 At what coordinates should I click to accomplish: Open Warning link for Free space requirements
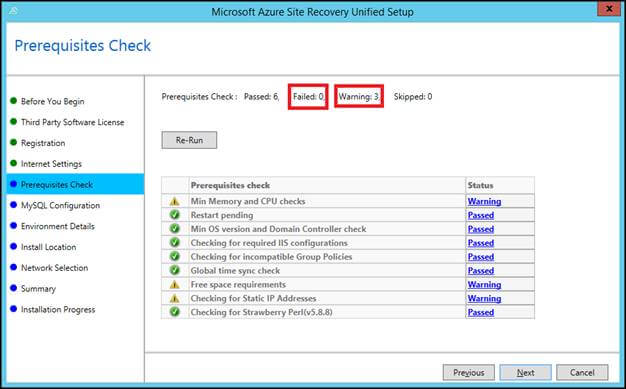click(484, 285)
